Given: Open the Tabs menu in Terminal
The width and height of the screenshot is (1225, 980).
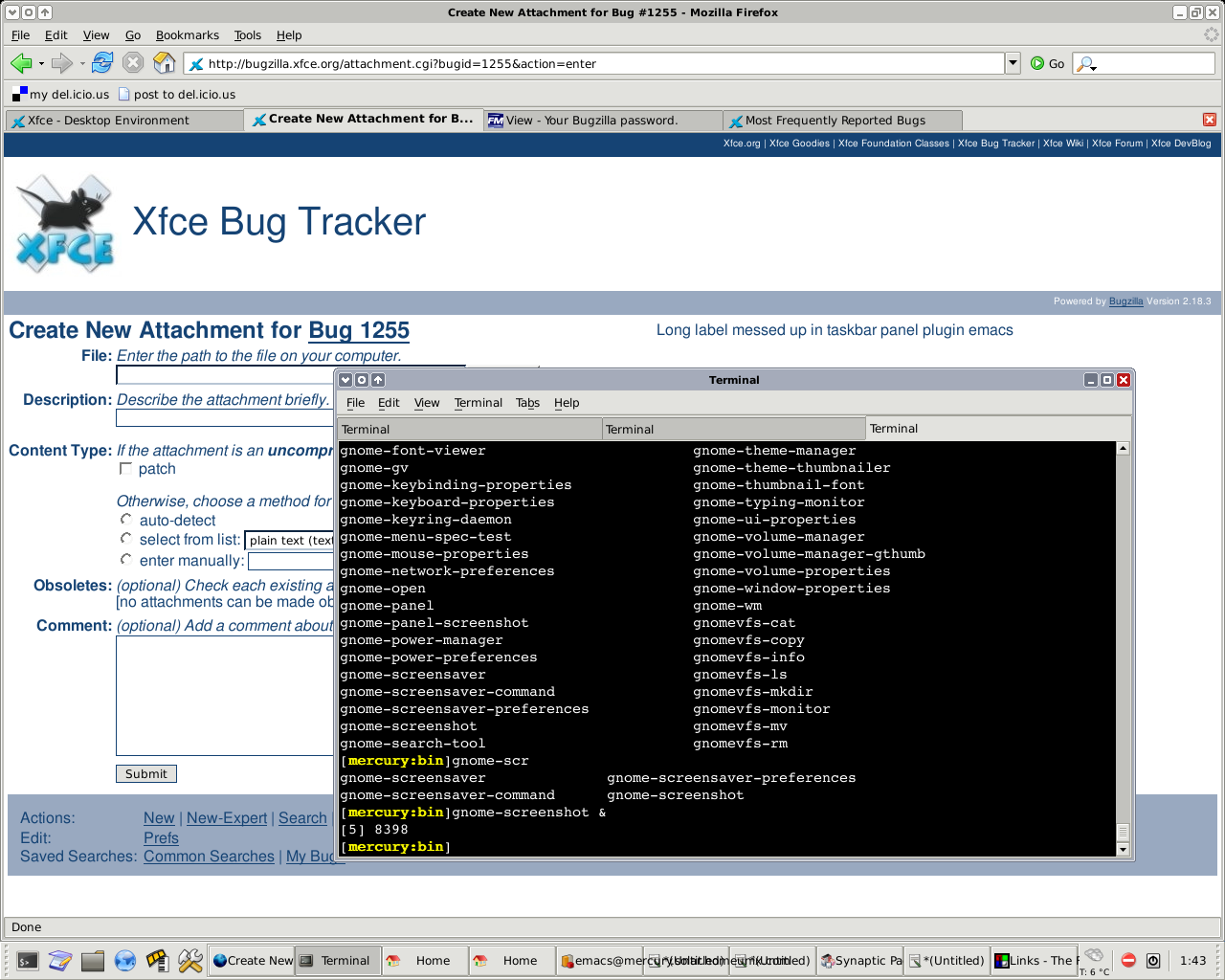Looking at the screenshot, I should pyautogui.click(x=527, y=403).
